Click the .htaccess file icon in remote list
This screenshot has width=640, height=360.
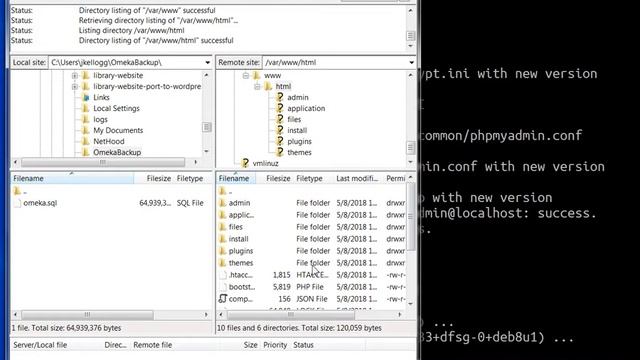click(222, 275)
